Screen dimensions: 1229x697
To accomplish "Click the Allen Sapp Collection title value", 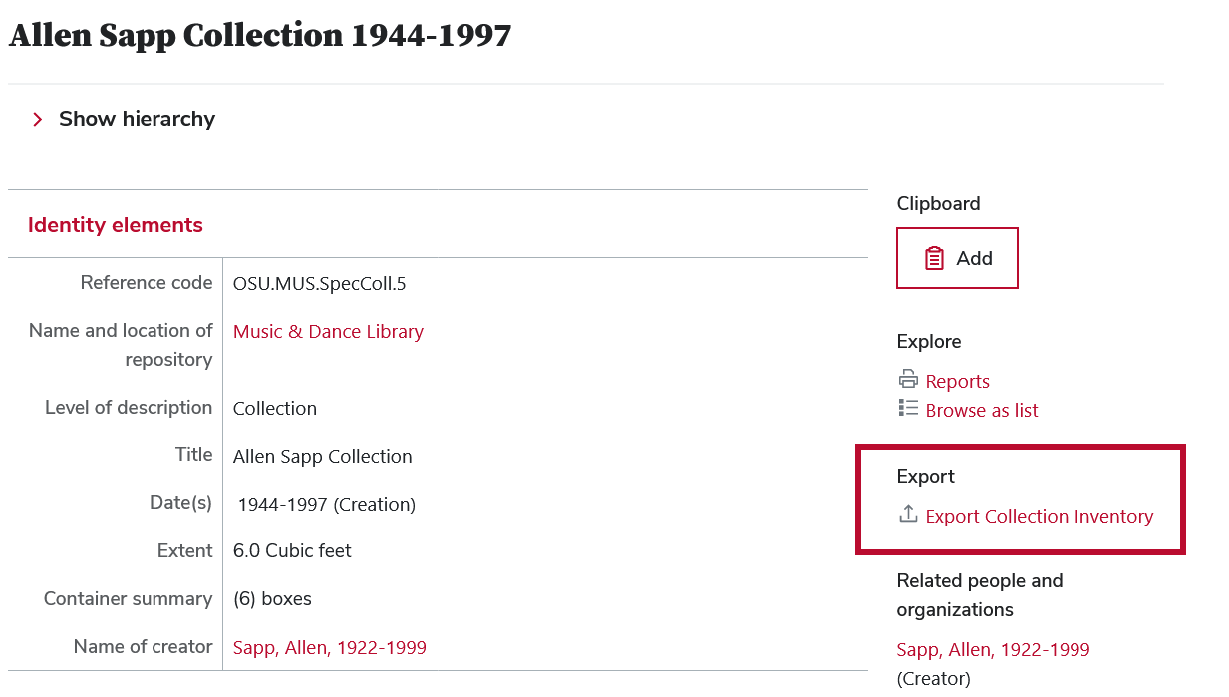I will coord(323,456).
